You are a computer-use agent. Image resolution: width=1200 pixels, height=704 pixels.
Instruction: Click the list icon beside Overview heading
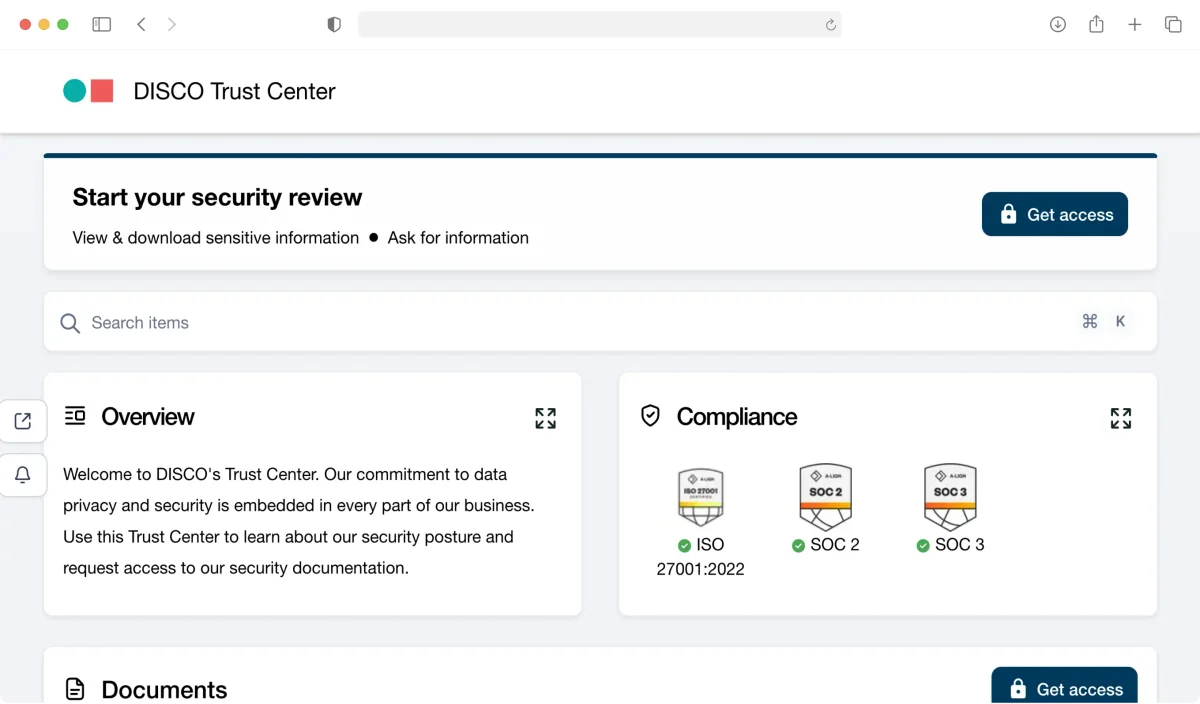75,417
